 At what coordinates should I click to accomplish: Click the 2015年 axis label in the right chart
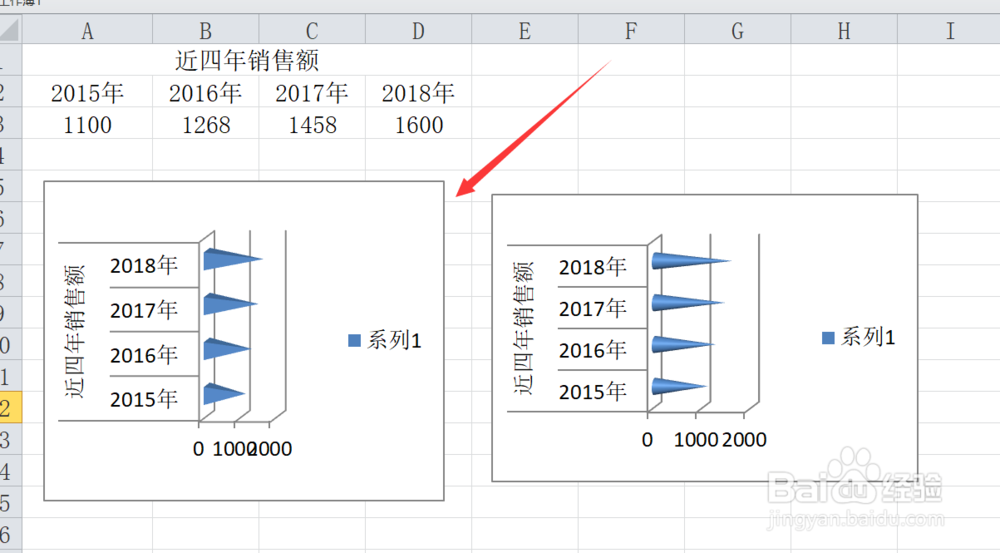[592, 391]
